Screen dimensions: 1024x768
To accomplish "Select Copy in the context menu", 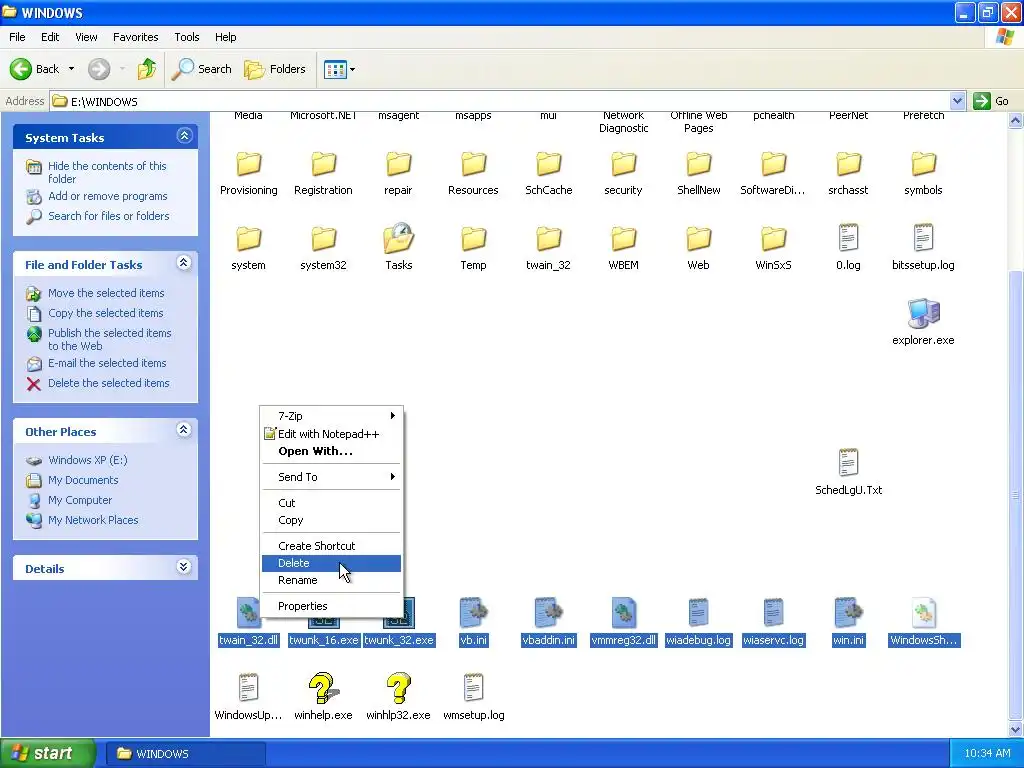I will coord(331,520).
